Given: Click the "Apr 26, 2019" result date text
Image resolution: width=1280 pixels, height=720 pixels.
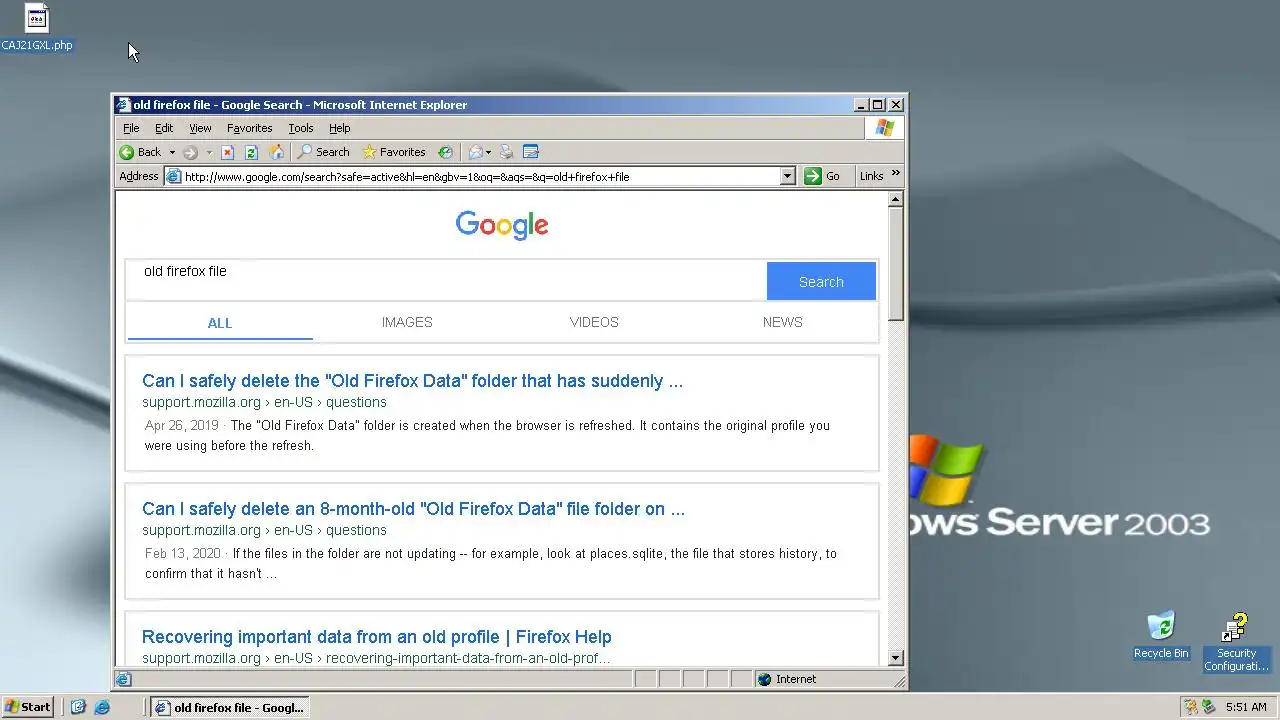Looking at the screenshot, I should tap(181, 425).
